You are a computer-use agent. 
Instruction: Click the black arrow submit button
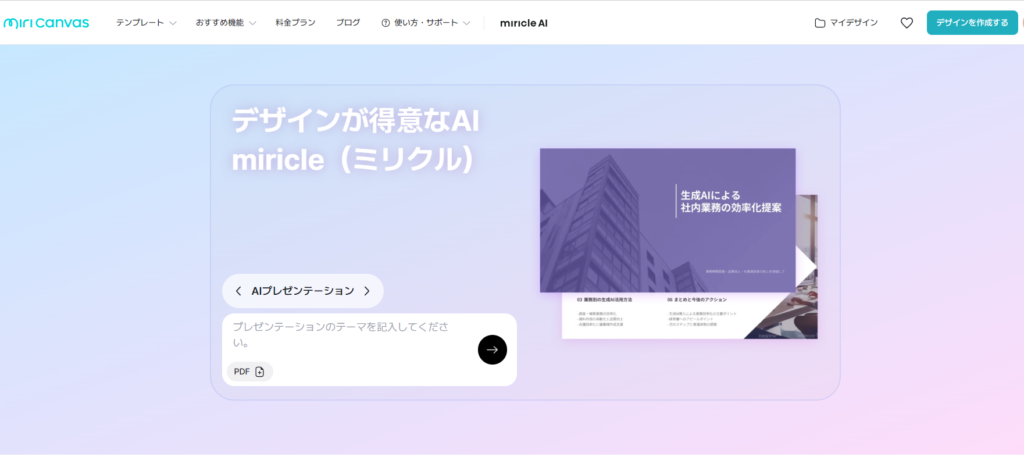[x=492, y=349]
